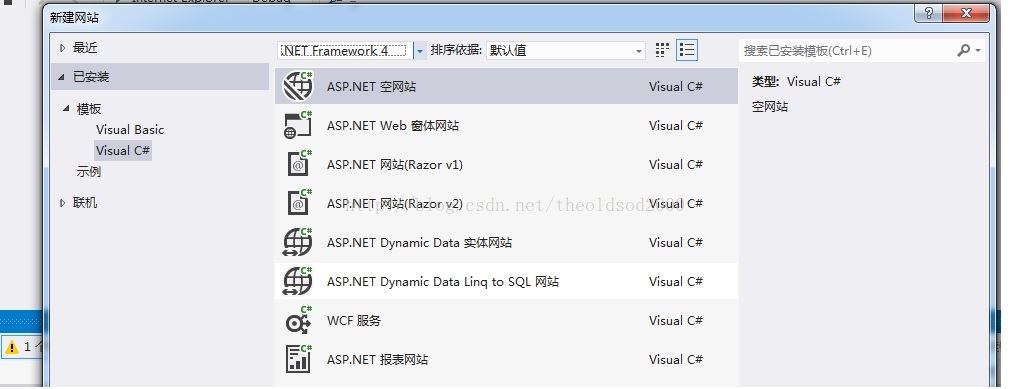
Task: Select the 联机 category
Action: pyautogui.click(x=85, y=202)
